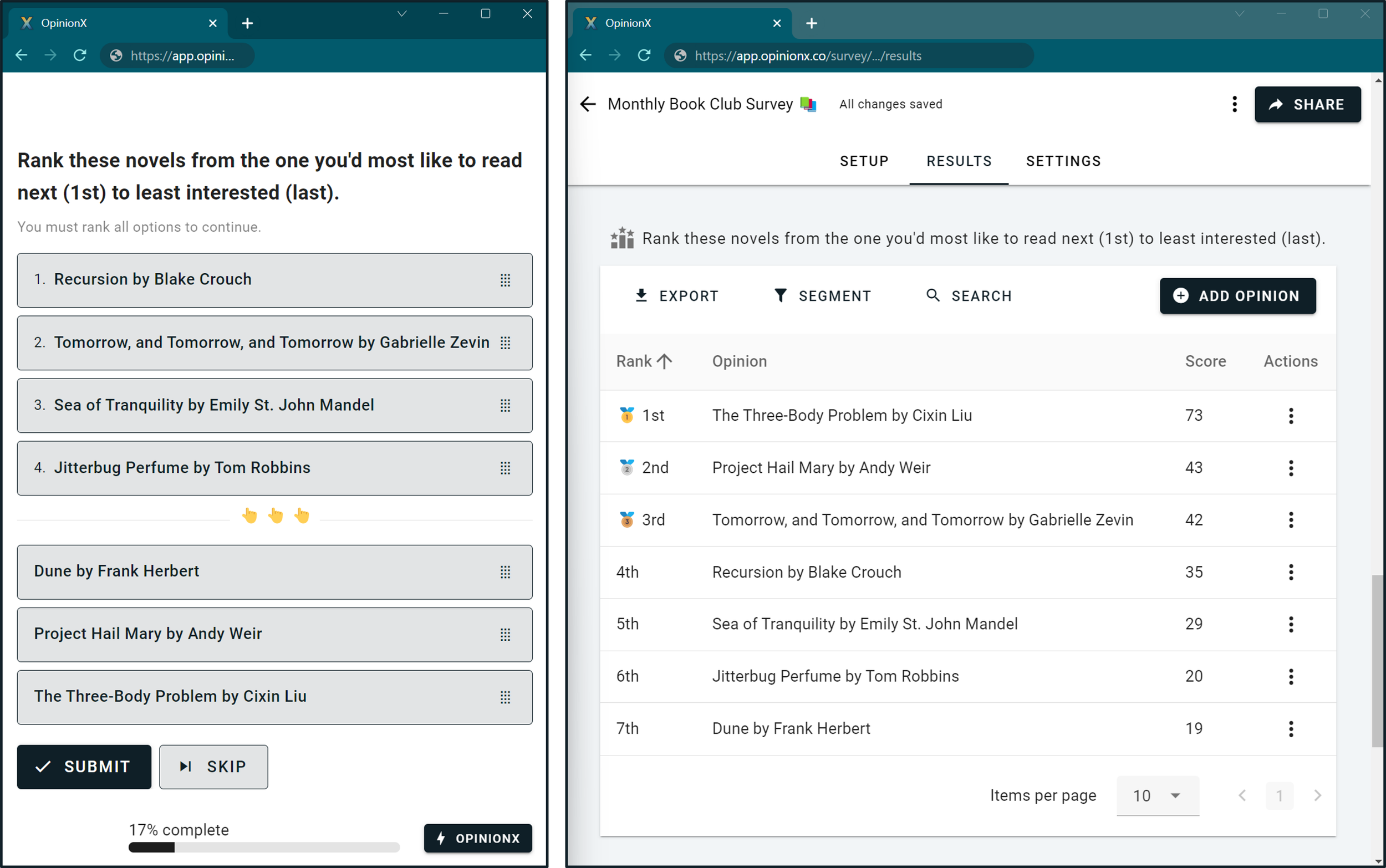Screen dimensions: 1386x868
Task: Sort by Rank column header arrow
Action: pyautogui.click(x=664, y=361)
